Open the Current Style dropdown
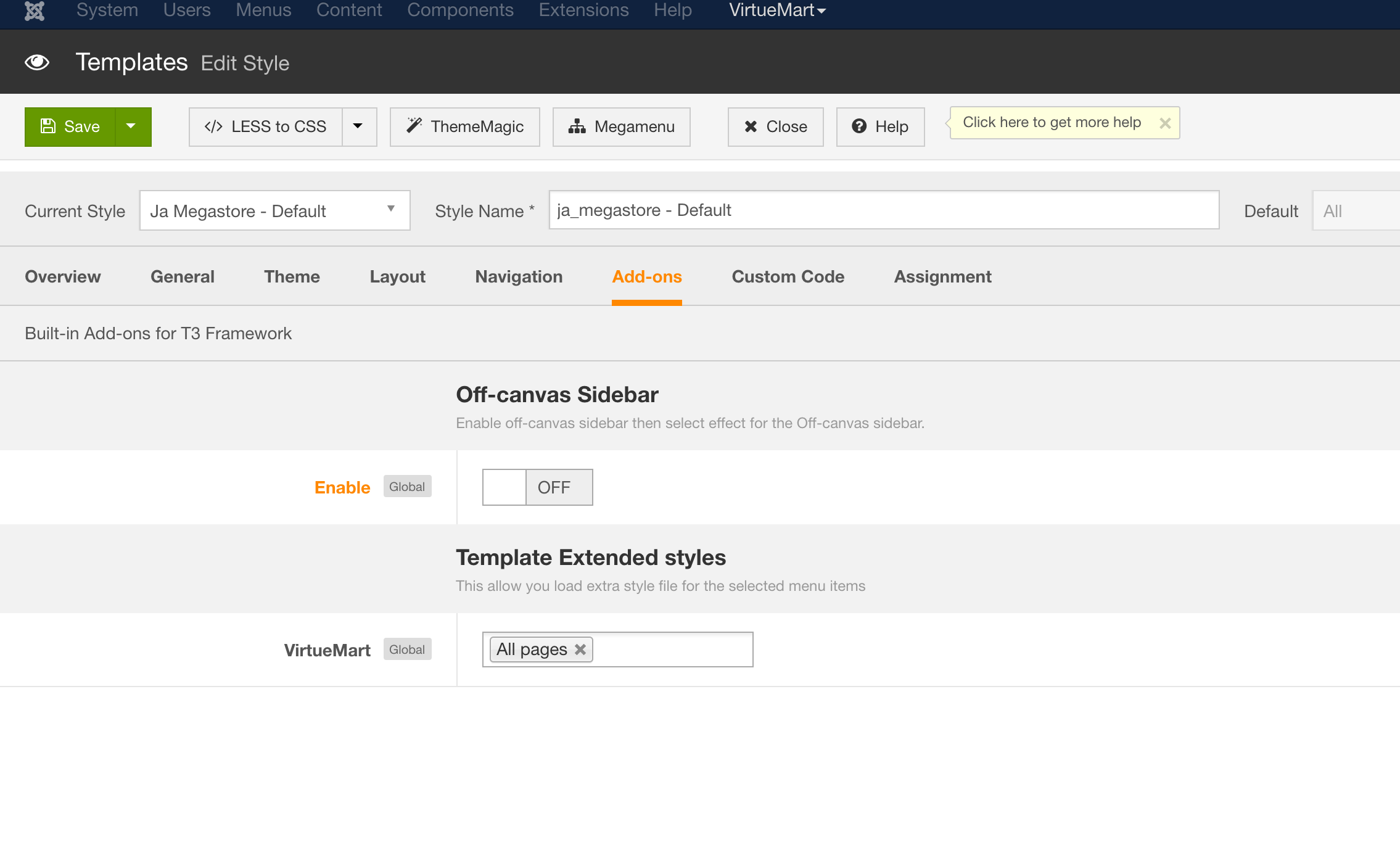Viewport: 1400px width, 866px height. tap(274, 210)
